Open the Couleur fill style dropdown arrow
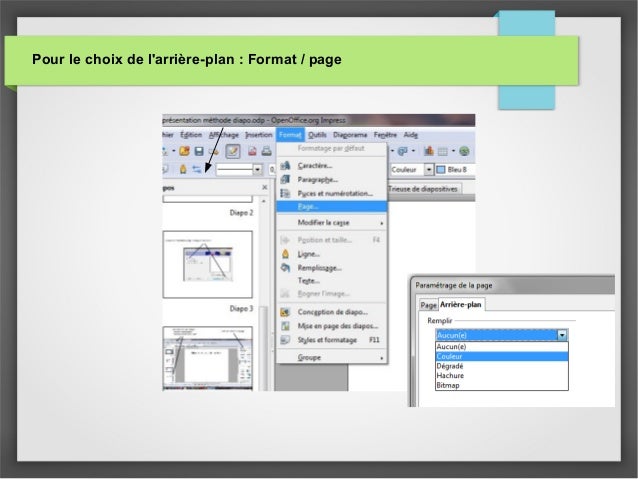This screenshot has width=638, height=479. [x=429, y=169]
